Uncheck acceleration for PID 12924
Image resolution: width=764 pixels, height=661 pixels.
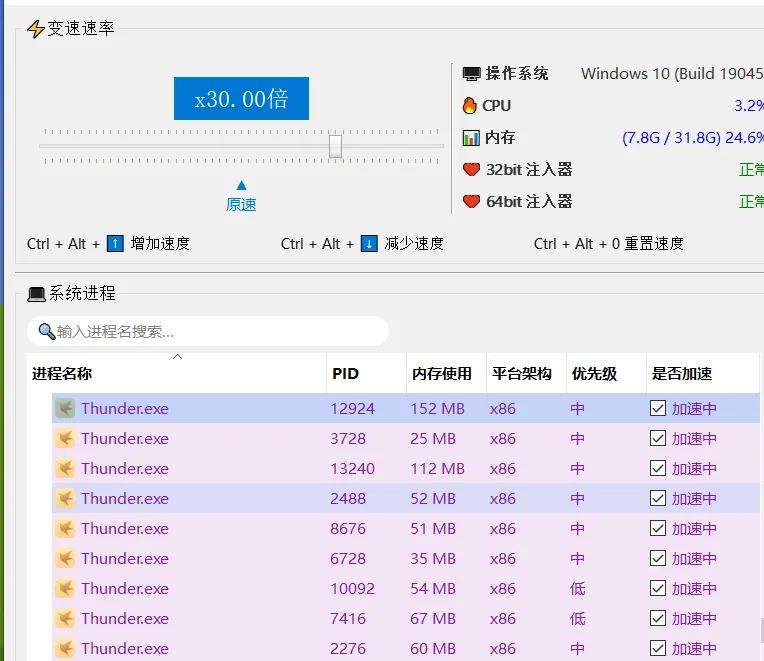(x=658, y=408)
